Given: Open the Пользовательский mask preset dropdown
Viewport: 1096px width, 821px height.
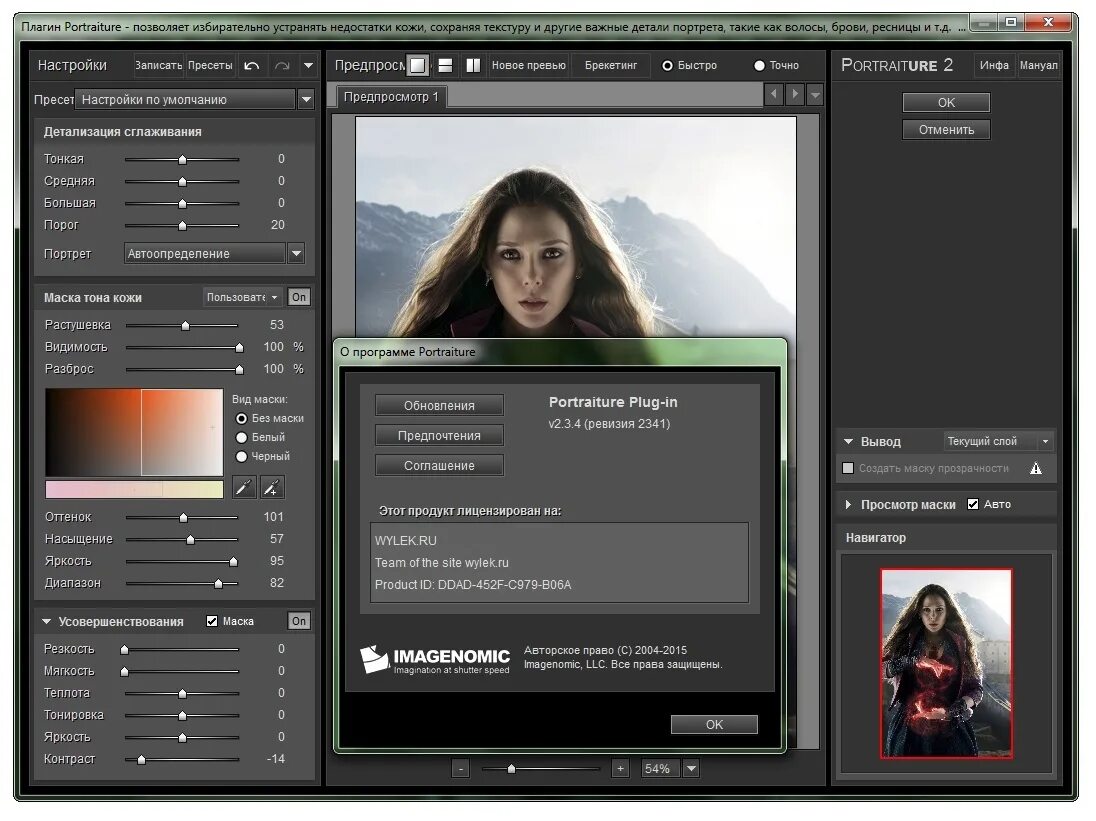Looking at the screenshot, I should 243,298.
